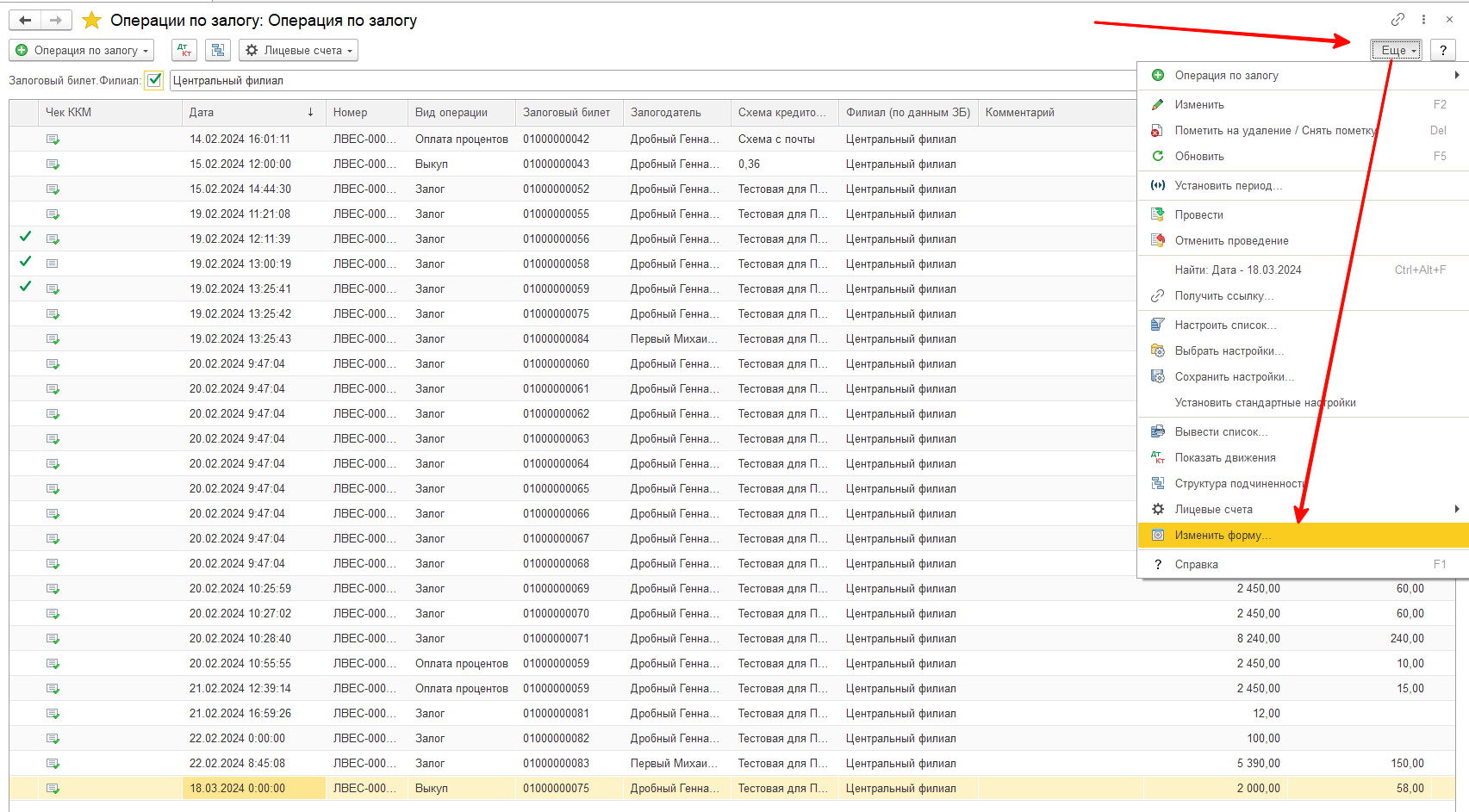Viewport: 1469px width, 812px height.
Task: Choose Сохранить настройки... menu item
Action: pyautogui.click(x=1304, y=377)
